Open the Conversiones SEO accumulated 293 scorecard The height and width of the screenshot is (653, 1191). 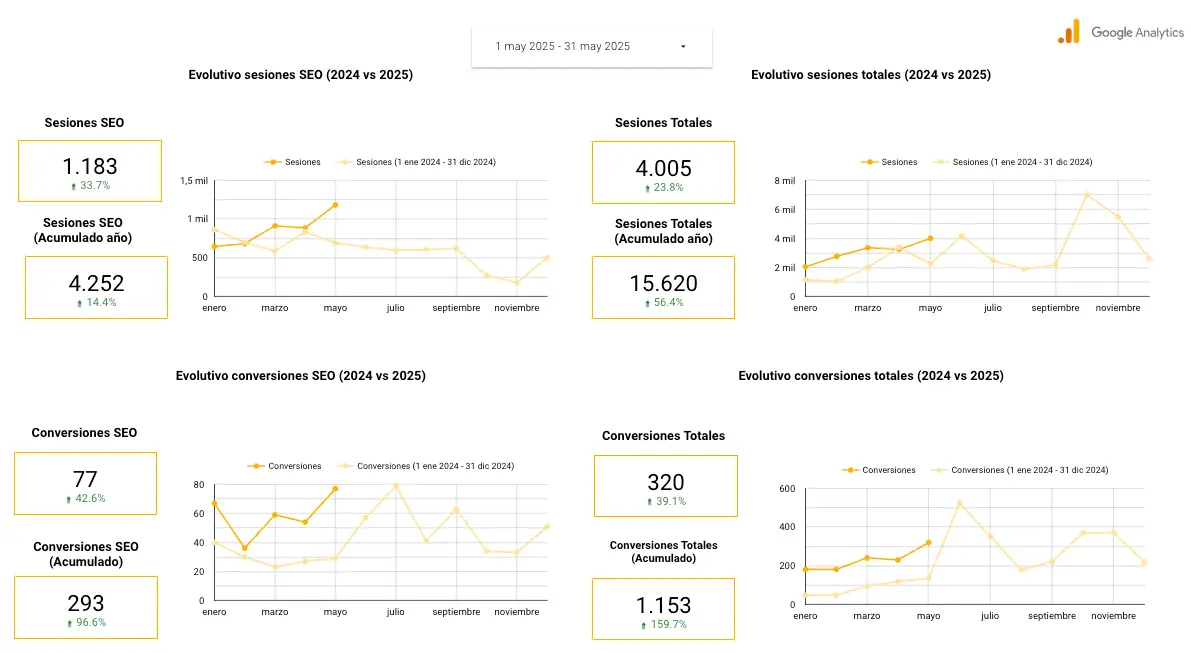(x=85, y=607)
